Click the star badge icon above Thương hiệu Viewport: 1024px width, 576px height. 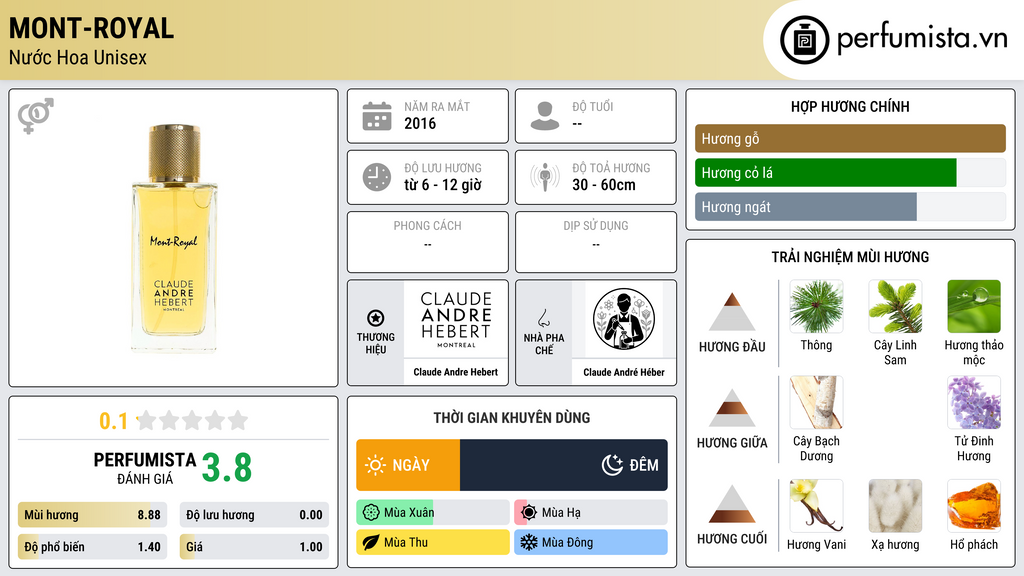[376, 318]
